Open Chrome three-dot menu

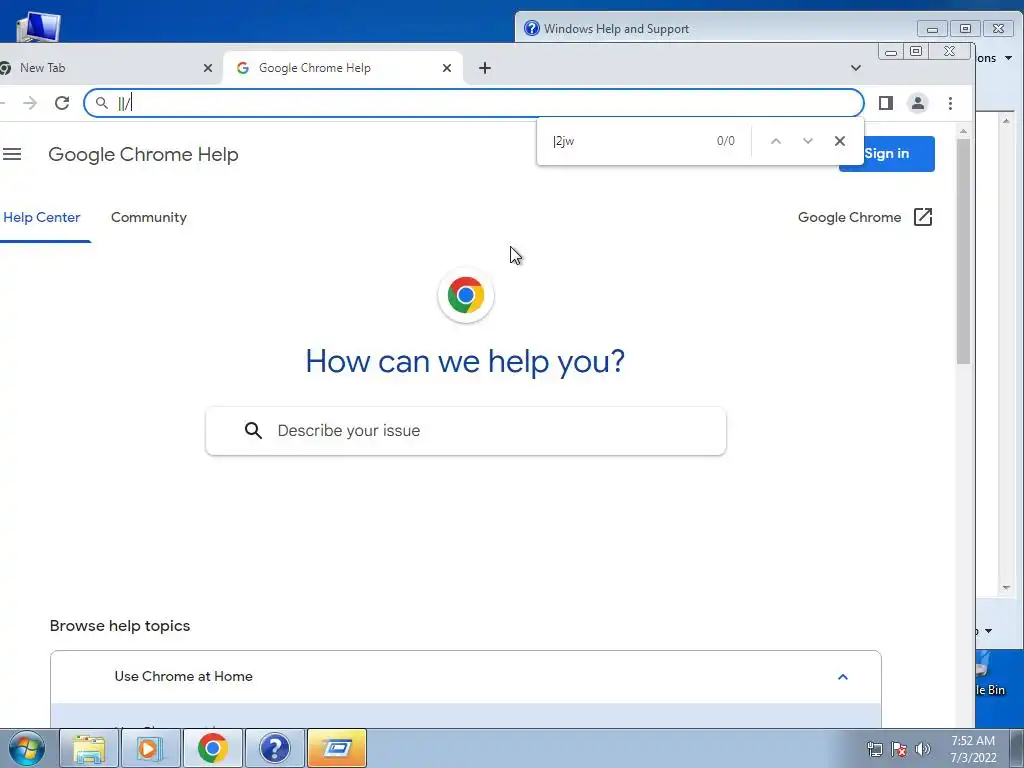(950, 103)
